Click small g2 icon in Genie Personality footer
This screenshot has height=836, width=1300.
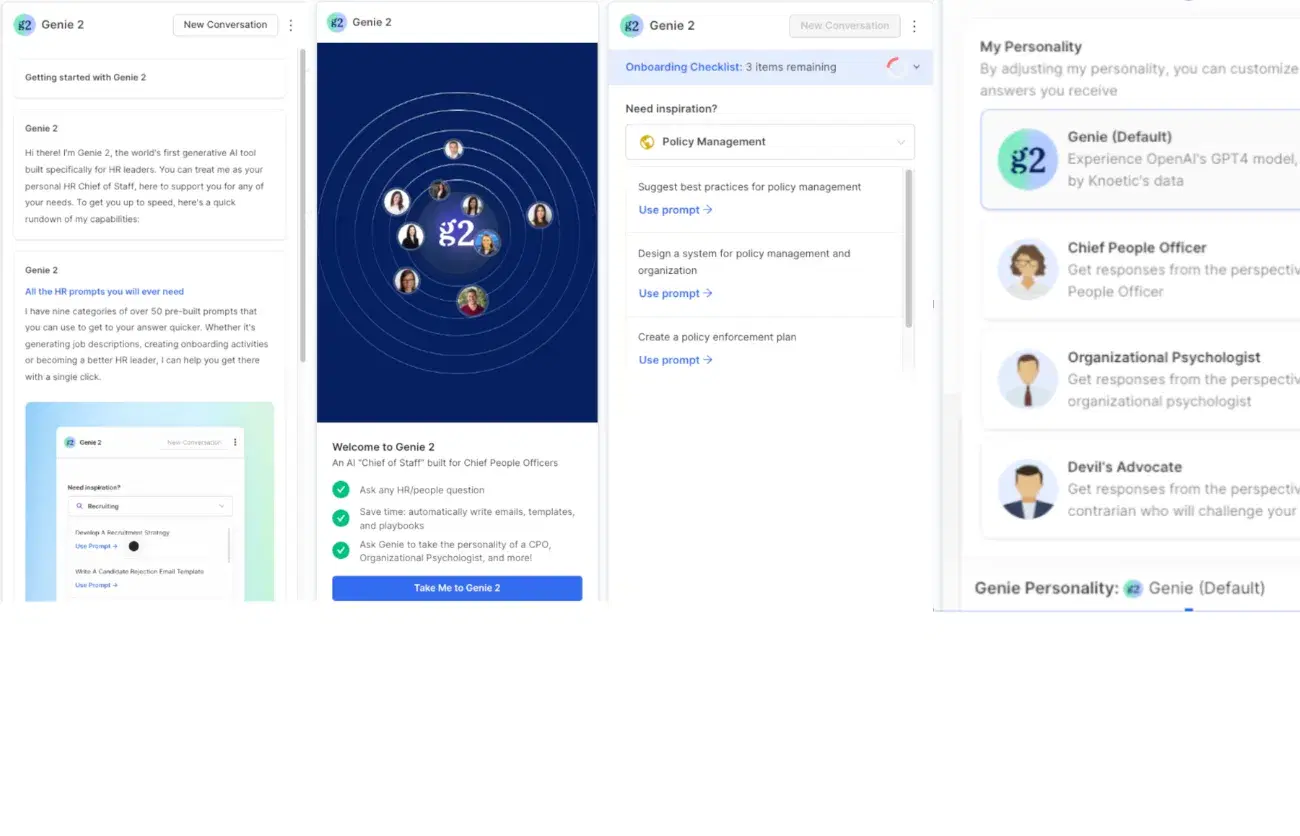1133,588
